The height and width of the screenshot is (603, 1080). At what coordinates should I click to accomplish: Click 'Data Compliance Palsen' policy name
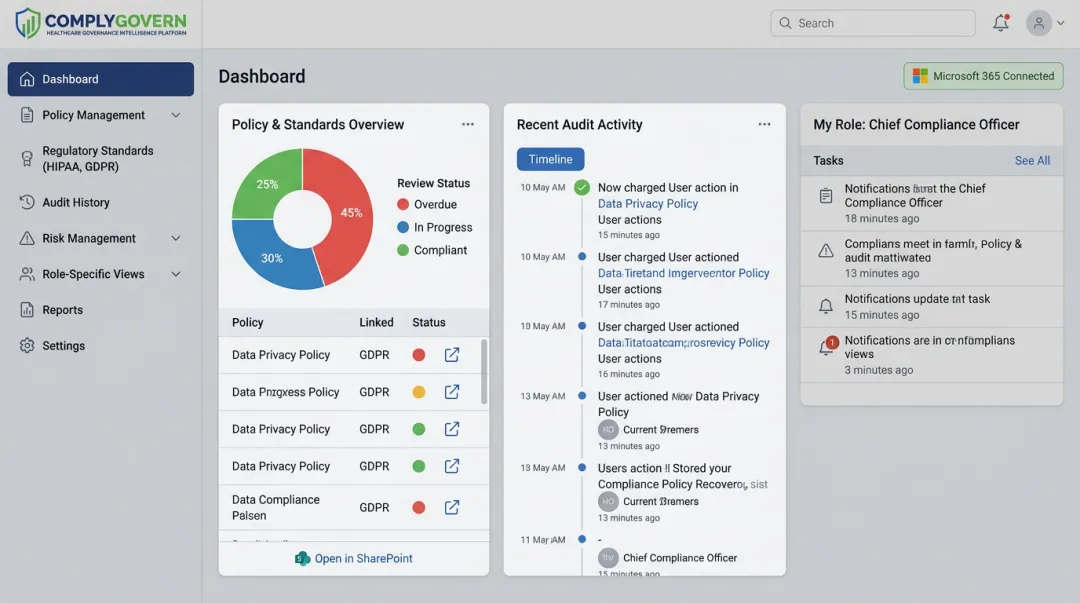[x=276, y=507]
